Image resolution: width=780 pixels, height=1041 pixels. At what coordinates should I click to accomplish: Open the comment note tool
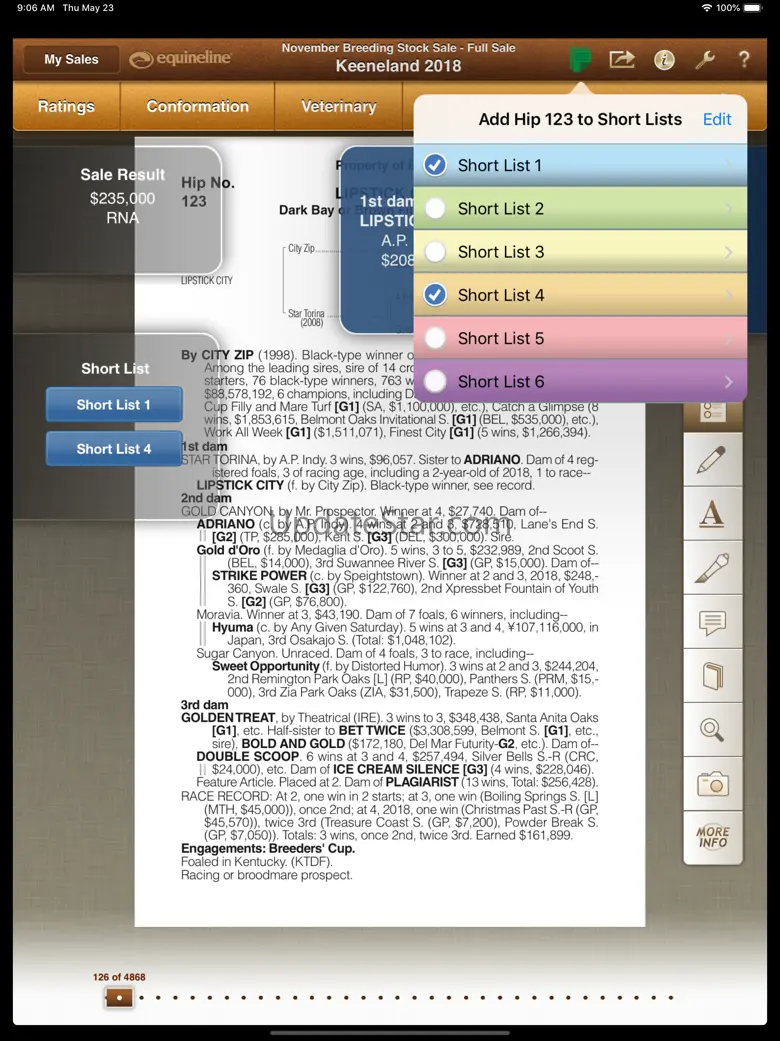(712, 622)
